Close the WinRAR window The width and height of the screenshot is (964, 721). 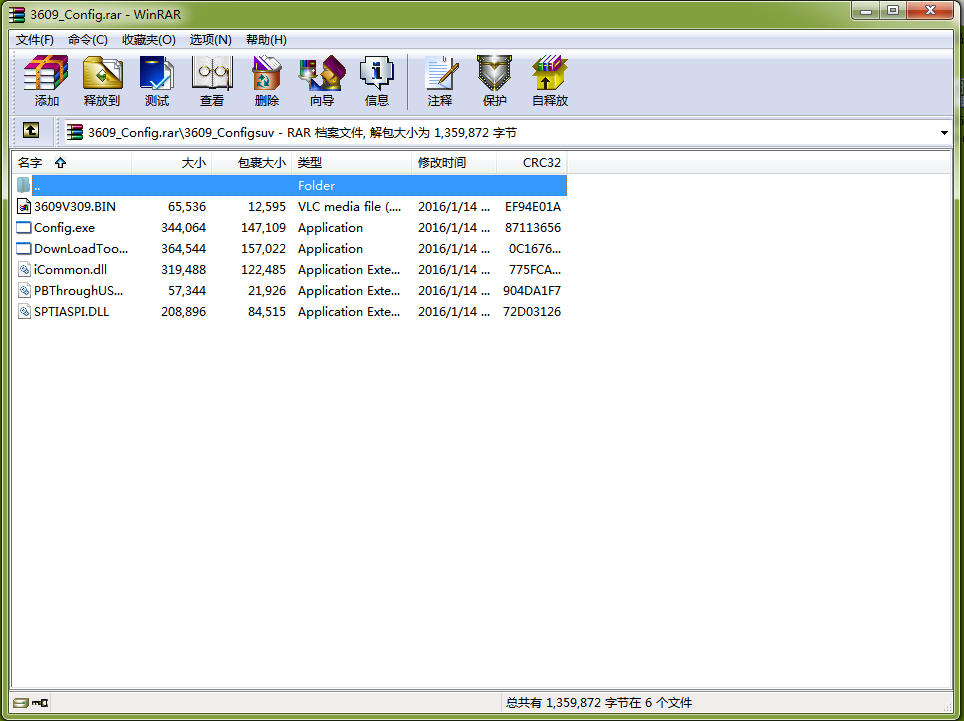pos(930,10)
